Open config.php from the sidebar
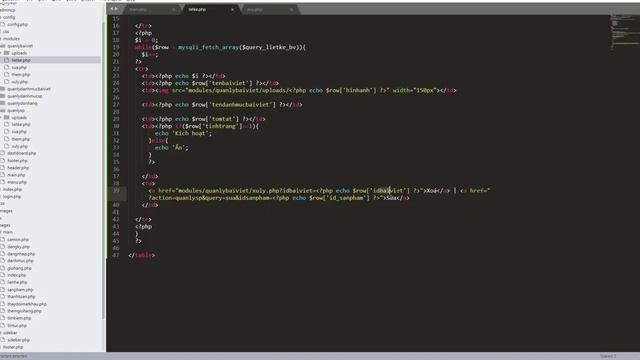Image resolution: width=640 pixels, height=360 pixels. click(x=17, y=24)
